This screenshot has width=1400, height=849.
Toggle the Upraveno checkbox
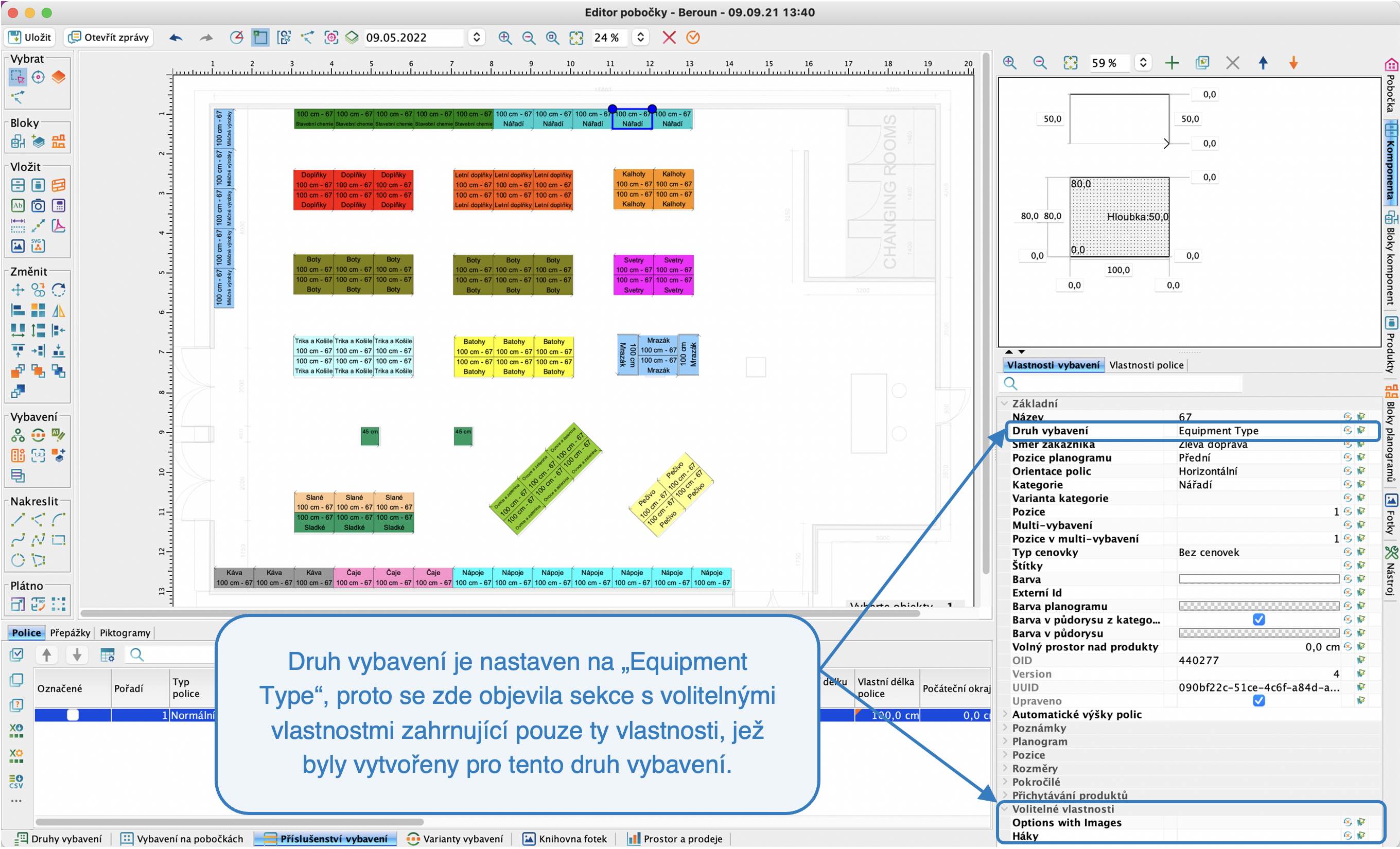[1258, 701]
